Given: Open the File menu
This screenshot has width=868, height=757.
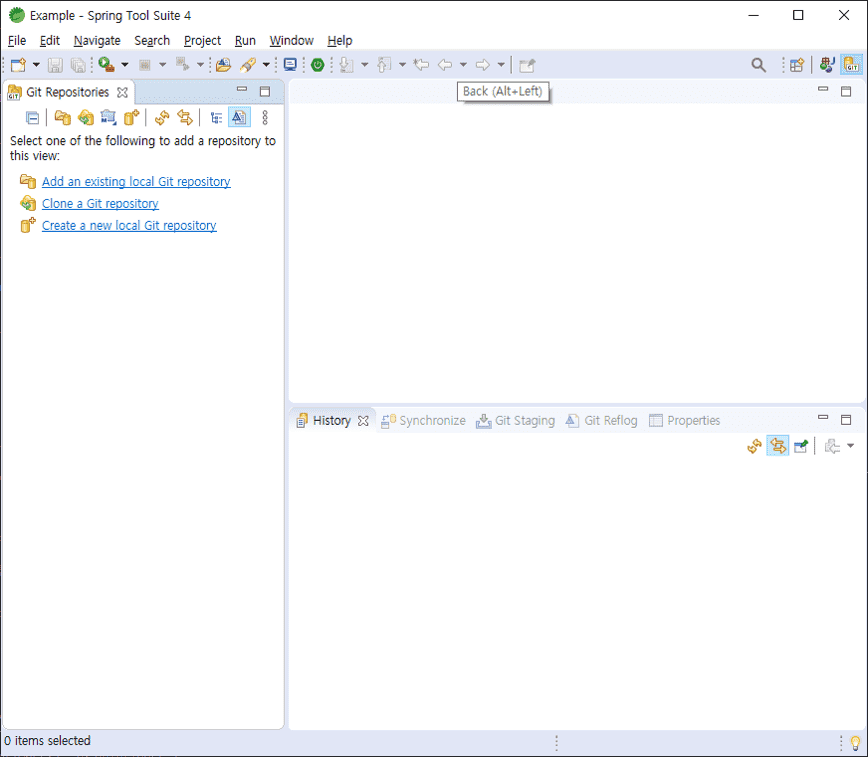Looking at the screenshot, I should (17, 40).
